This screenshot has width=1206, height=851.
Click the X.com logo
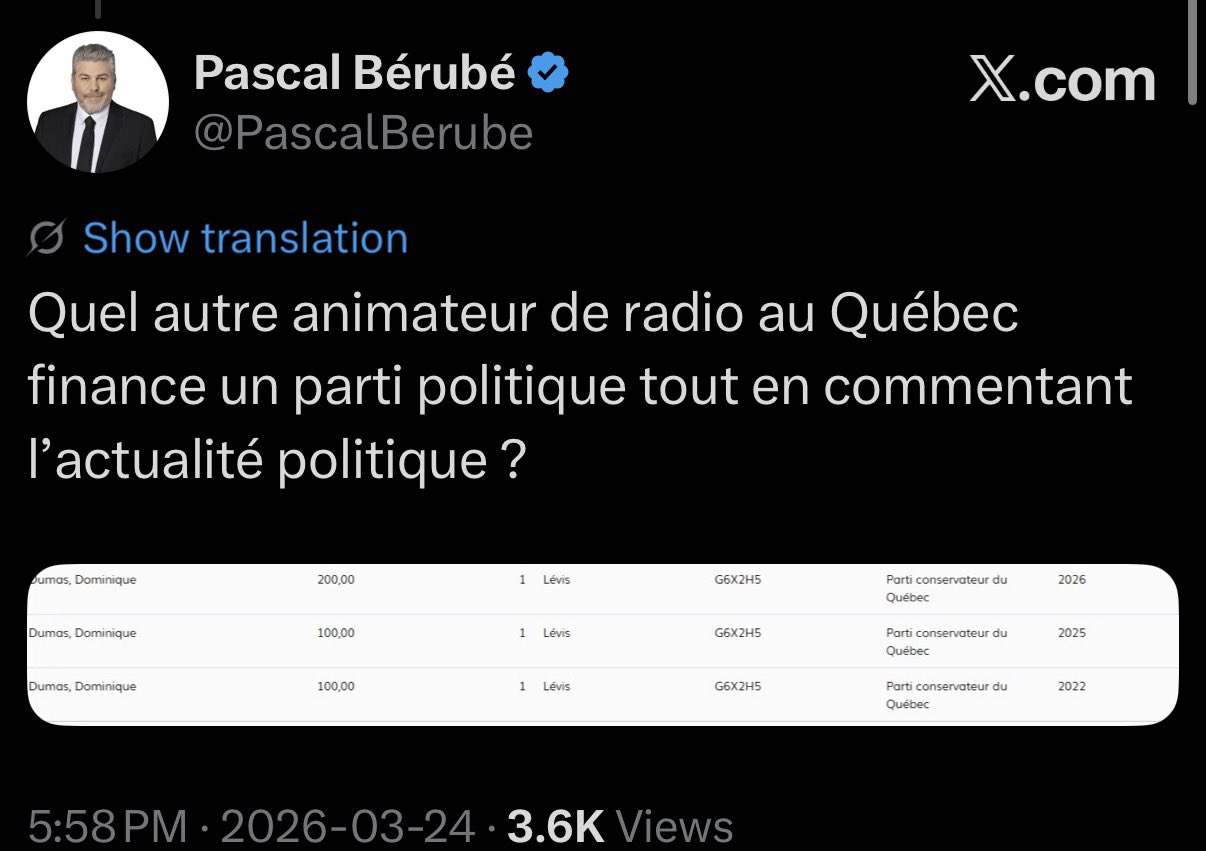1062,79
